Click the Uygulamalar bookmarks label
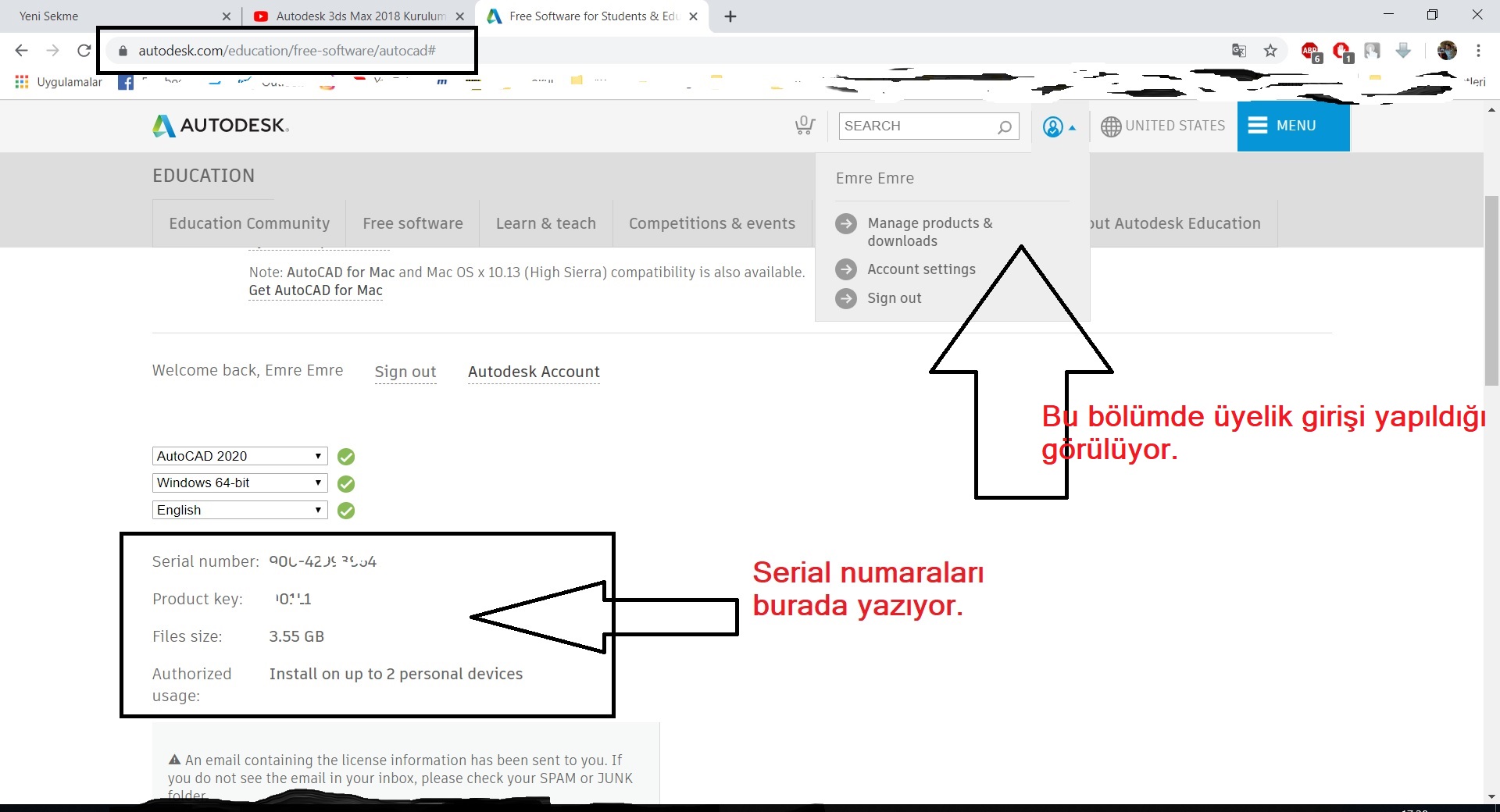This screenshot has height=812, width=1500. coord(70,82)
